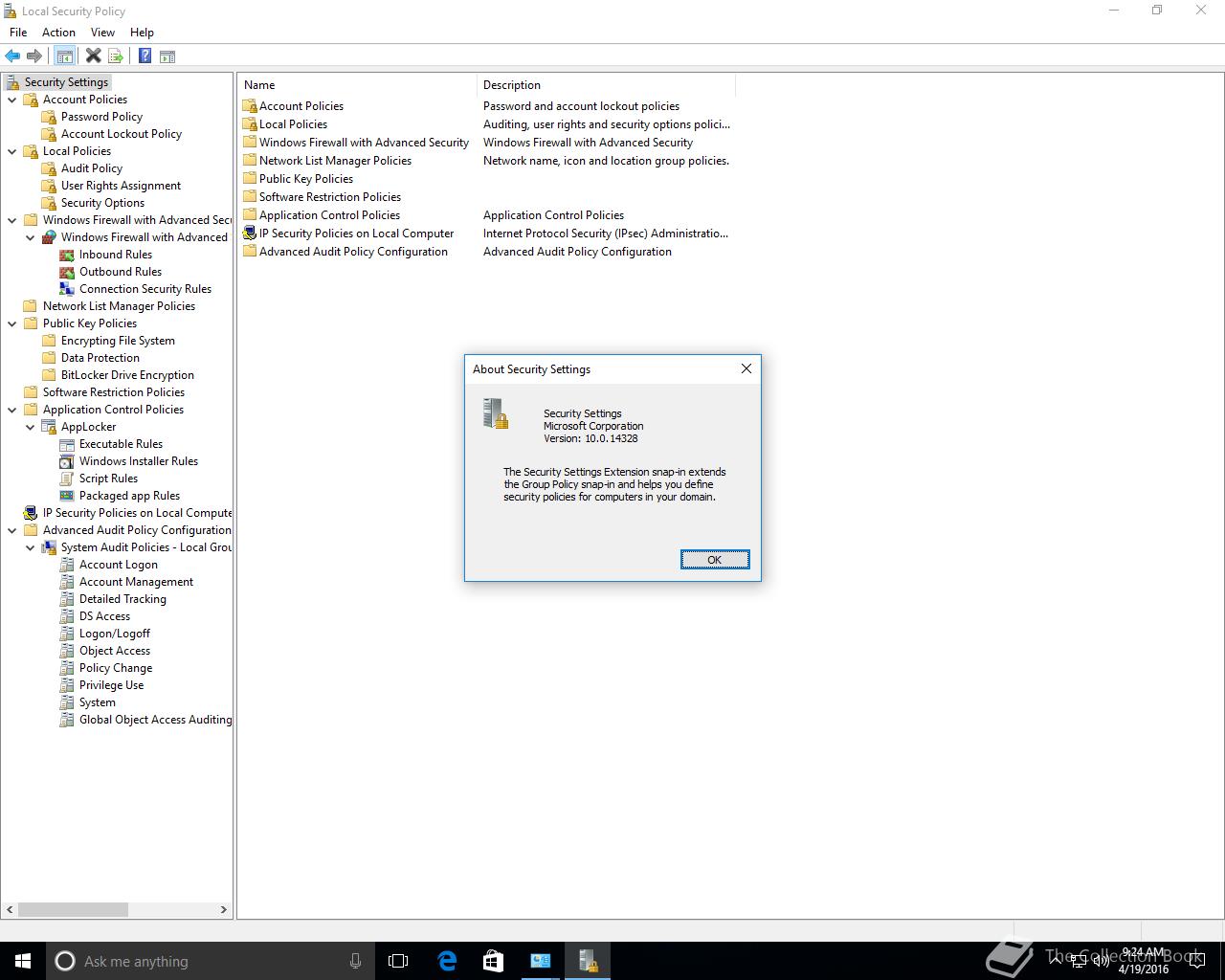Click the Back arrow in the toolbar
The width and height of the screenshot is (1225, 980).
click(x=12, y=56)
